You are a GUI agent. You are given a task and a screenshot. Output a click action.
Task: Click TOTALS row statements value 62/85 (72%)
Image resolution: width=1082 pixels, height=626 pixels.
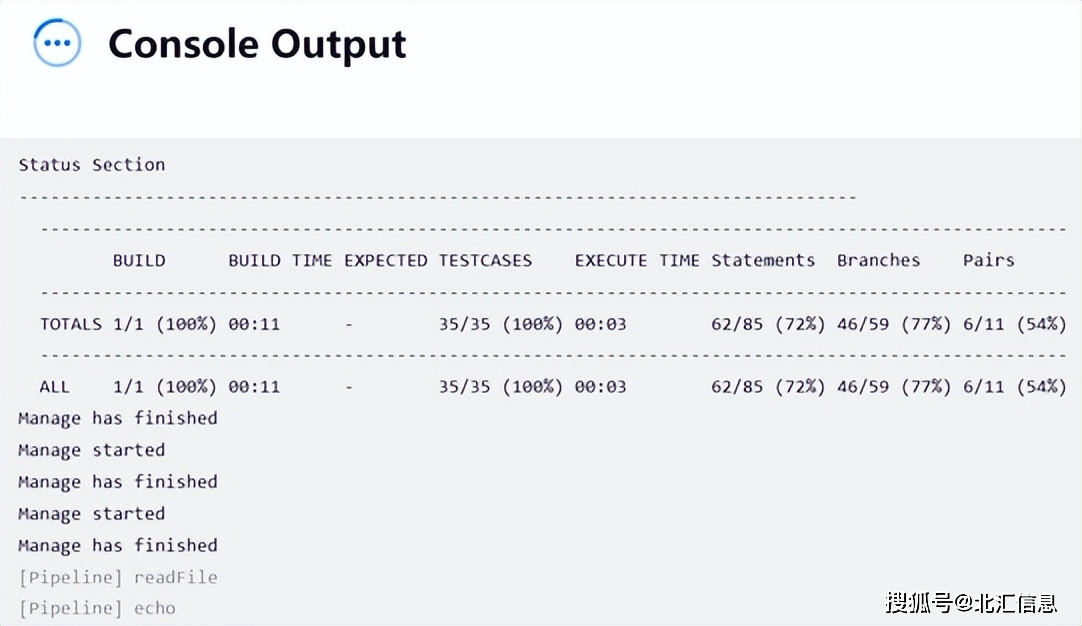[x=768, y=324]
